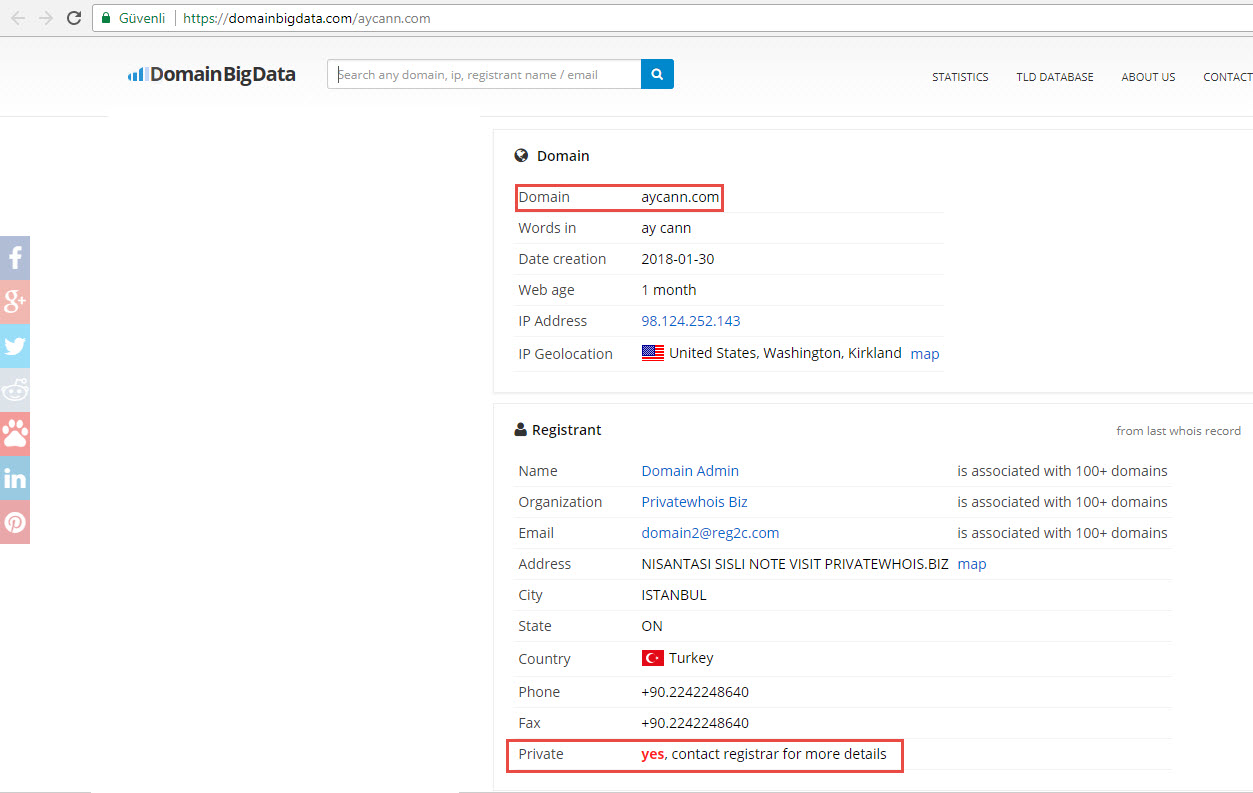Select the state value ON
Viewport: 1253px width, 793px height.
pyautogui.click(x=652, y=626)
